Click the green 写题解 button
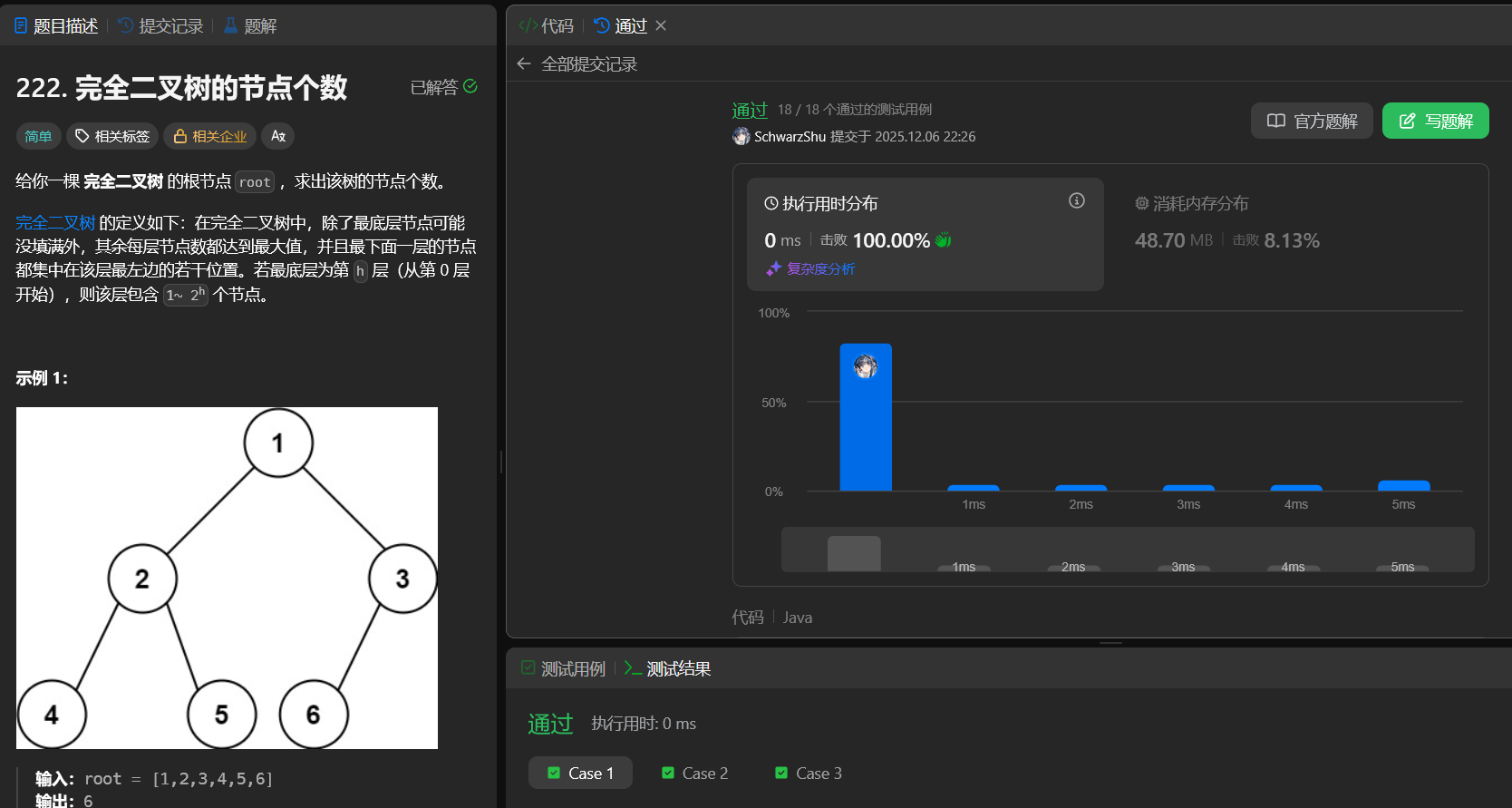The height and width of the screenshot is (808, 1512). tap(1435, 121)
